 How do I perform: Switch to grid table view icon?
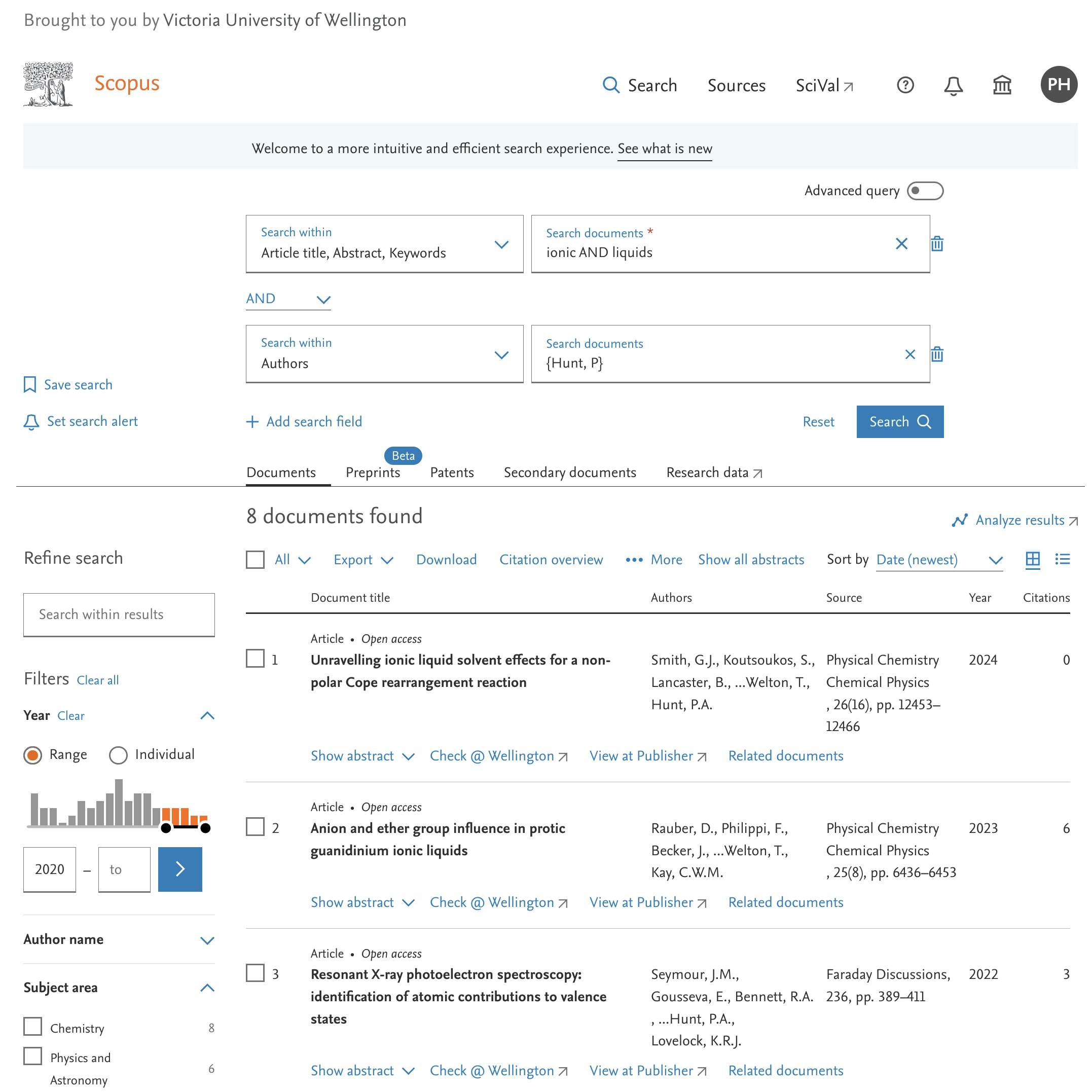tap(1032, 560)
